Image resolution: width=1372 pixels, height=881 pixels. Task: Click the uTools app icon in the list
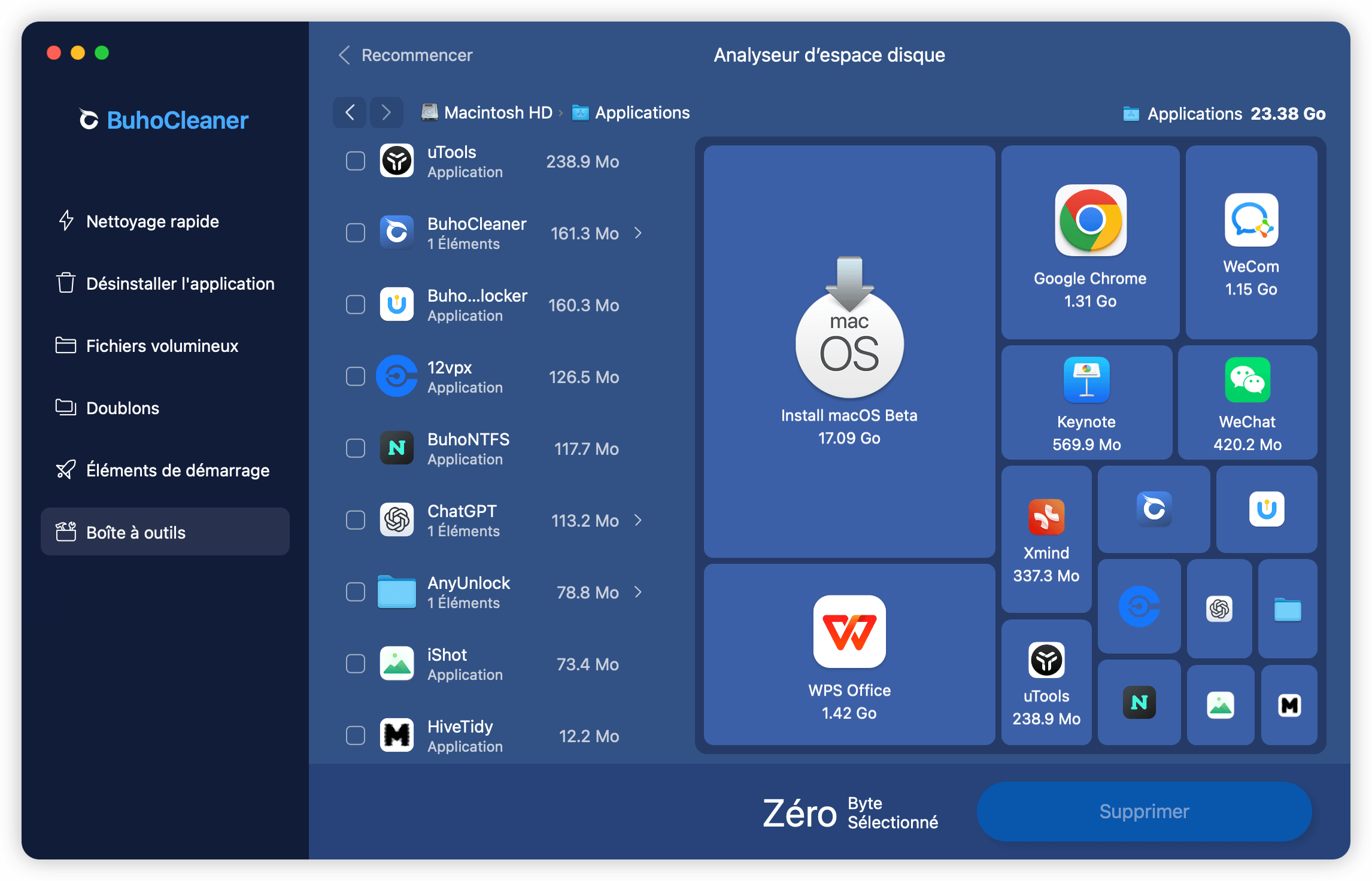tap(396, 161)
